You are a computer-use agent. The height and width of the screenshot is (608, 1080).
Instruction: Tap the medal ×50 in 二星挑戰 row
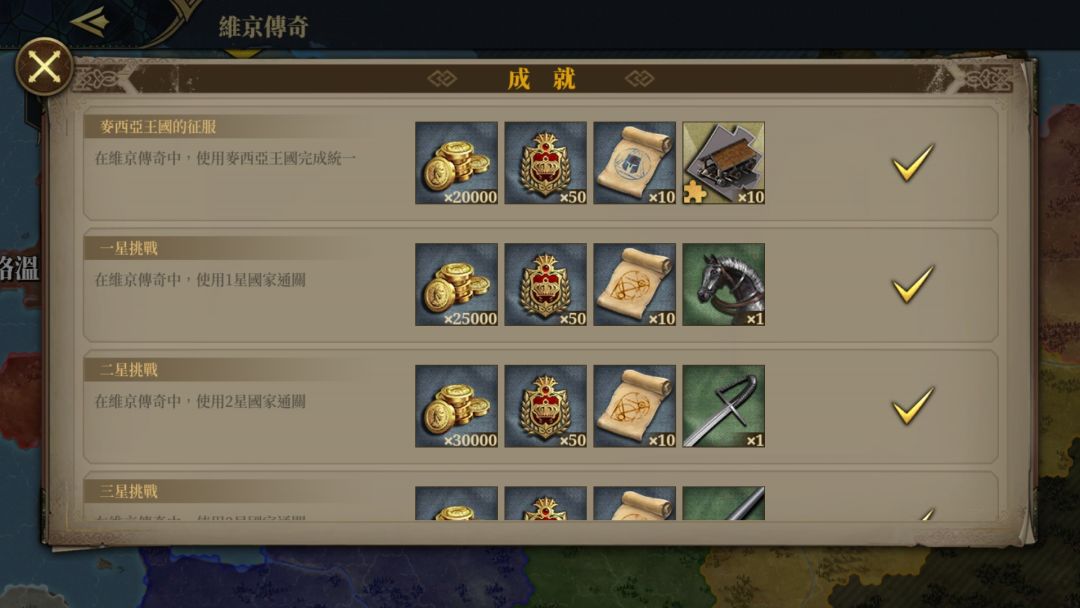pos(546,406)
